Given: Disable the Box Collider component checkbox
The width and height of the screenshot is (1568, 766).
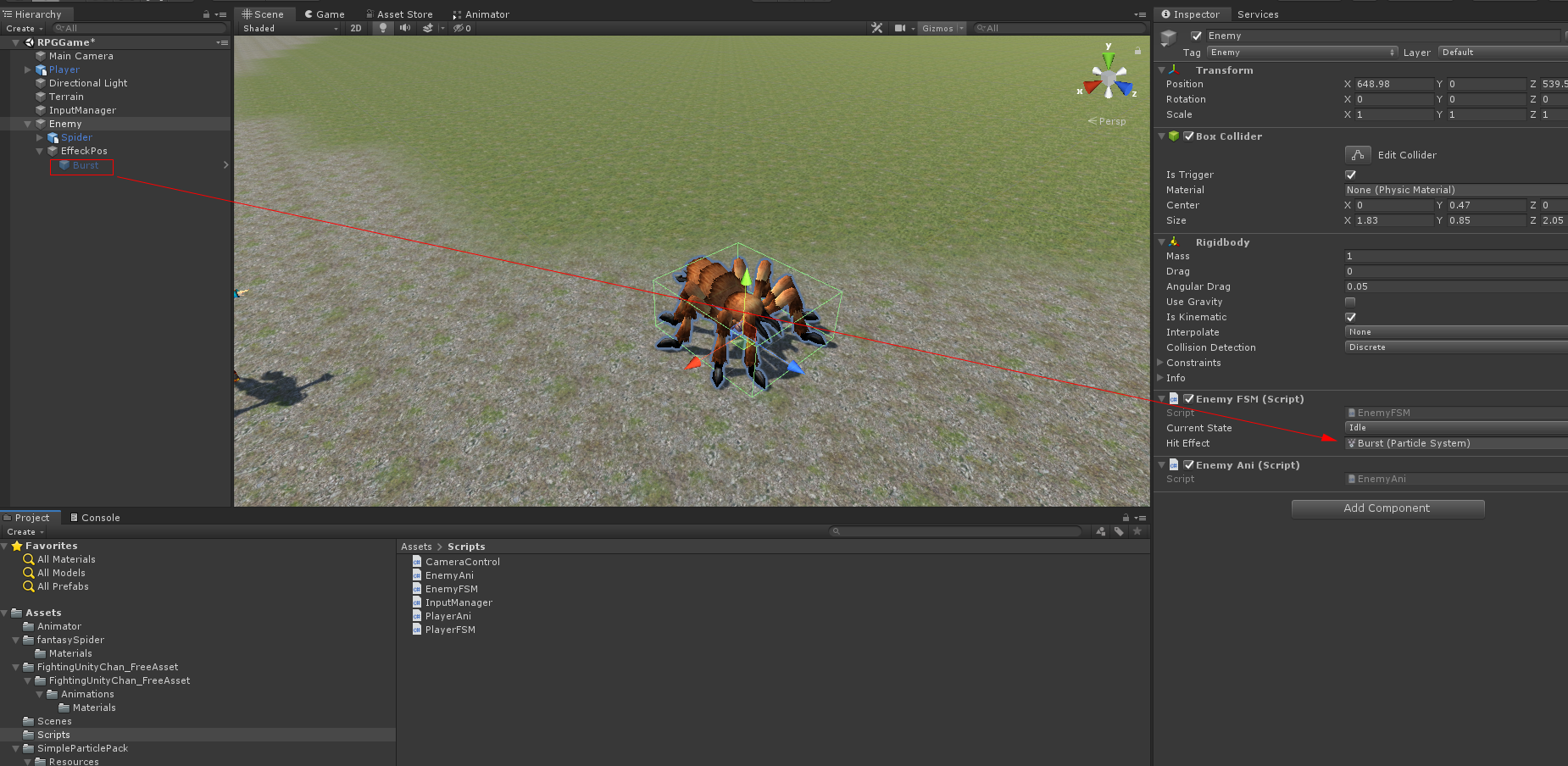Looking at the screenshot, I should point(1188,136).
